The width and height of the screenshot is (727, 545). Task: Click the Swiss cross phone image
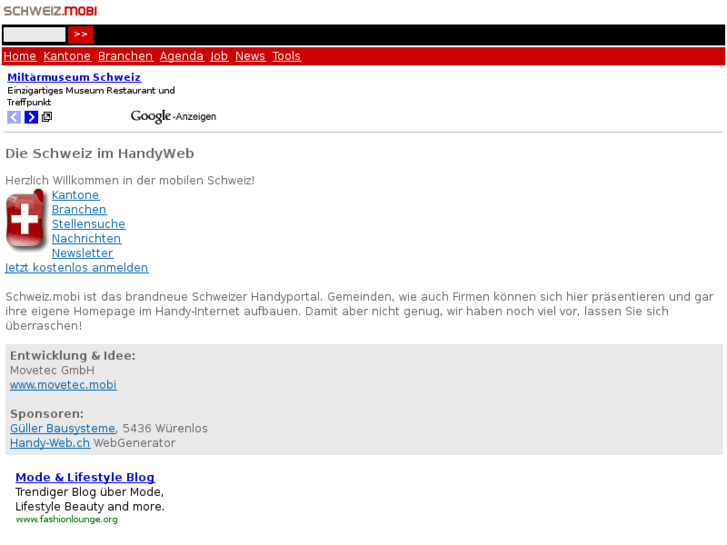(x=26, y=220)
